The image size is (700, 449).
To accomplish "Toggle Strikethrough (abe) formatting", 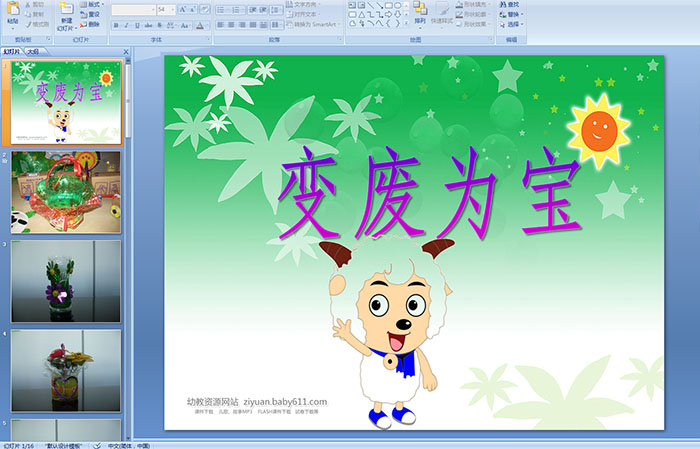I will pyautogui.click(x=148, y=25).
